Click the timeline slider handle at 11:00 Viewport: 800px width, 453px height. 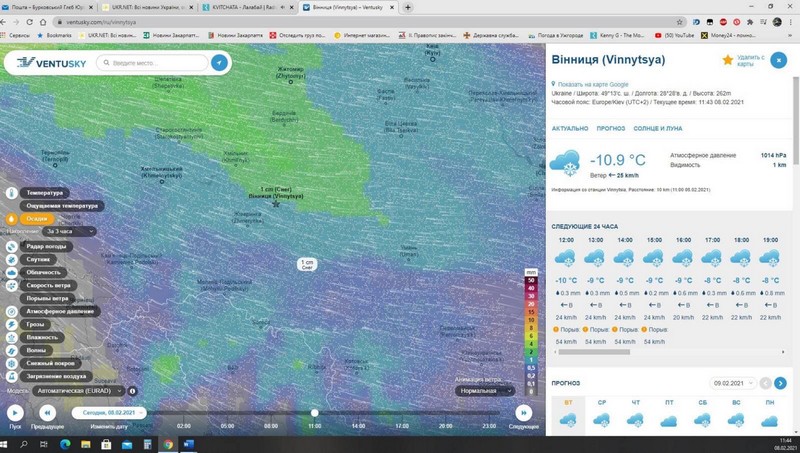click(x=315, y=413)
